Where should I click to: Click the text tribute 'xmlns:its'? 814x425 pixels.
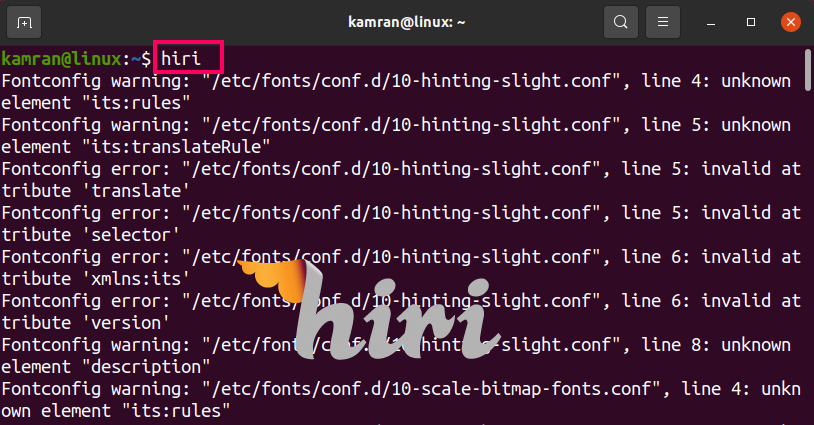96,279
